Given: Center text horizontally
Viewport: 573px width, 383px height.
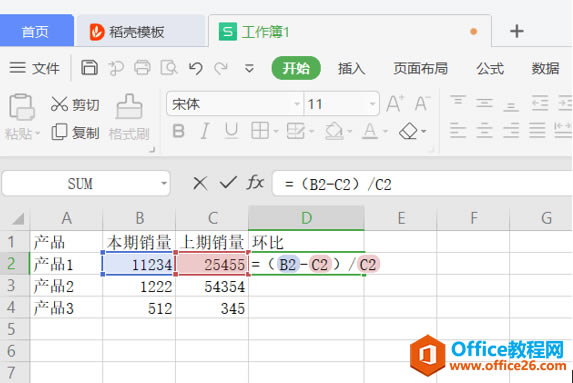Looking at the screenshot, I should tap(485, 130).
